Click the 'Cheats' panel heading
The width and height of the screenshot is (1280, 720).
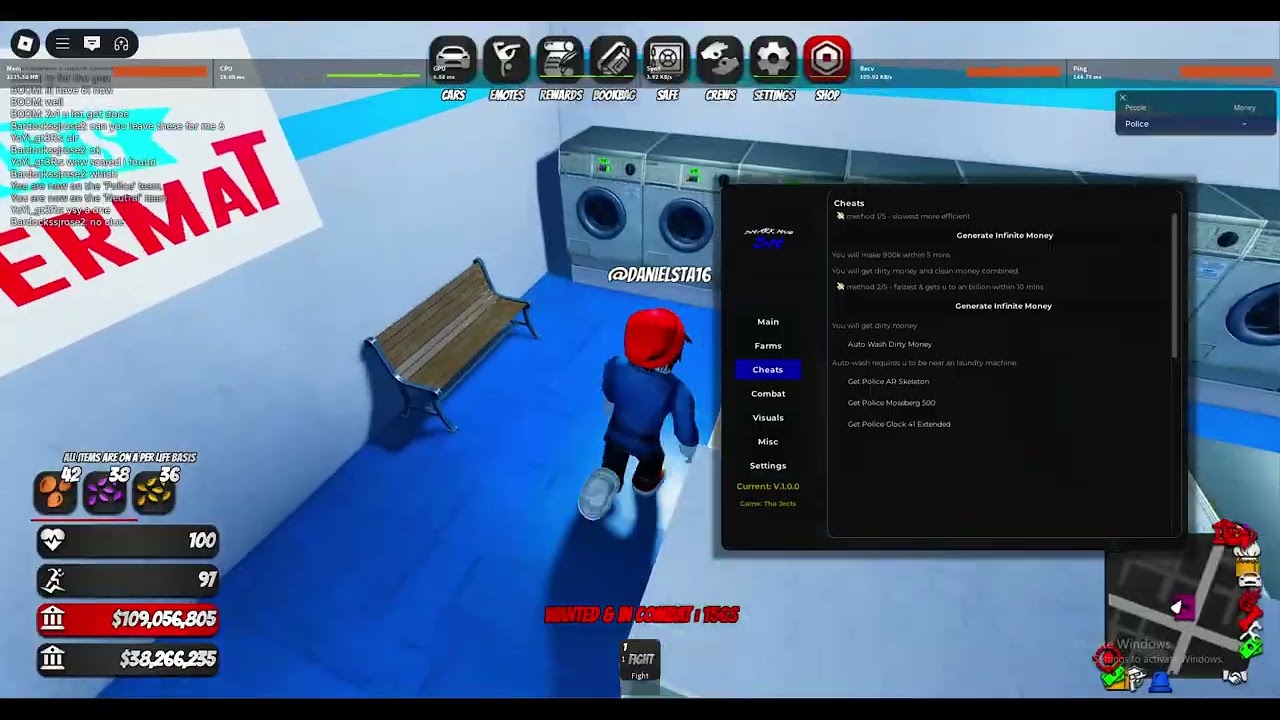[x=849, y=203]
